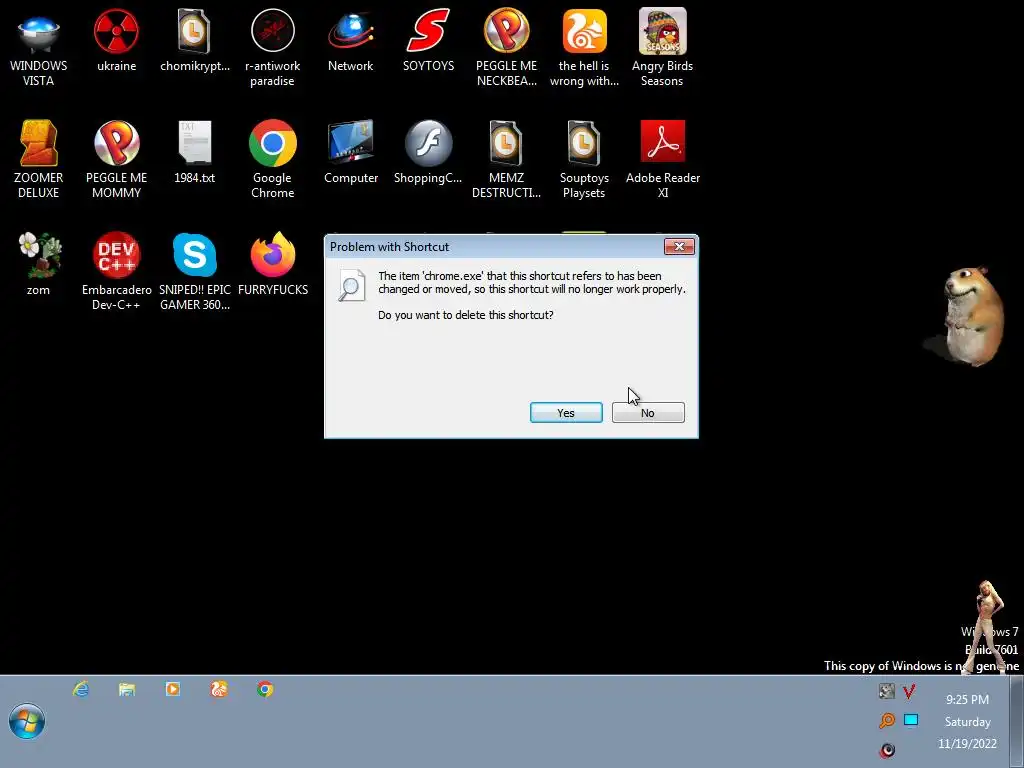This screenshot has width=1024, height=768.
Task: Select the ukraine radiation icon
Action: 116,40
